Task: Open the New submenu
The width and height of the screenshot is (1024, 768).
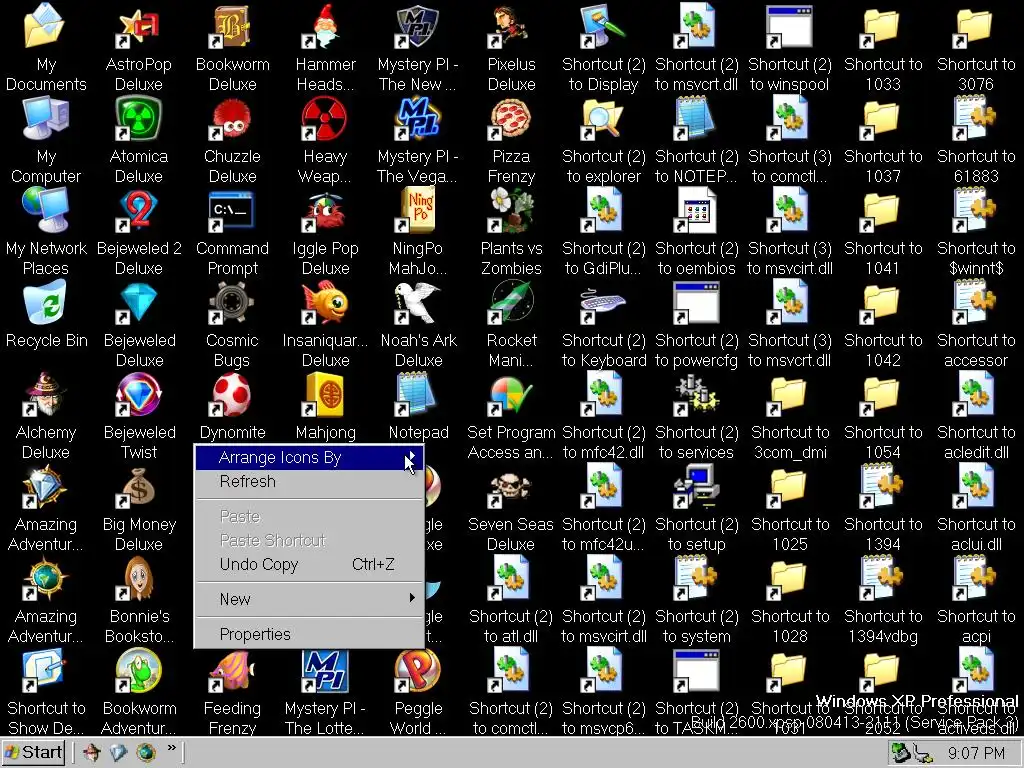Action: [x=309, y=600]
